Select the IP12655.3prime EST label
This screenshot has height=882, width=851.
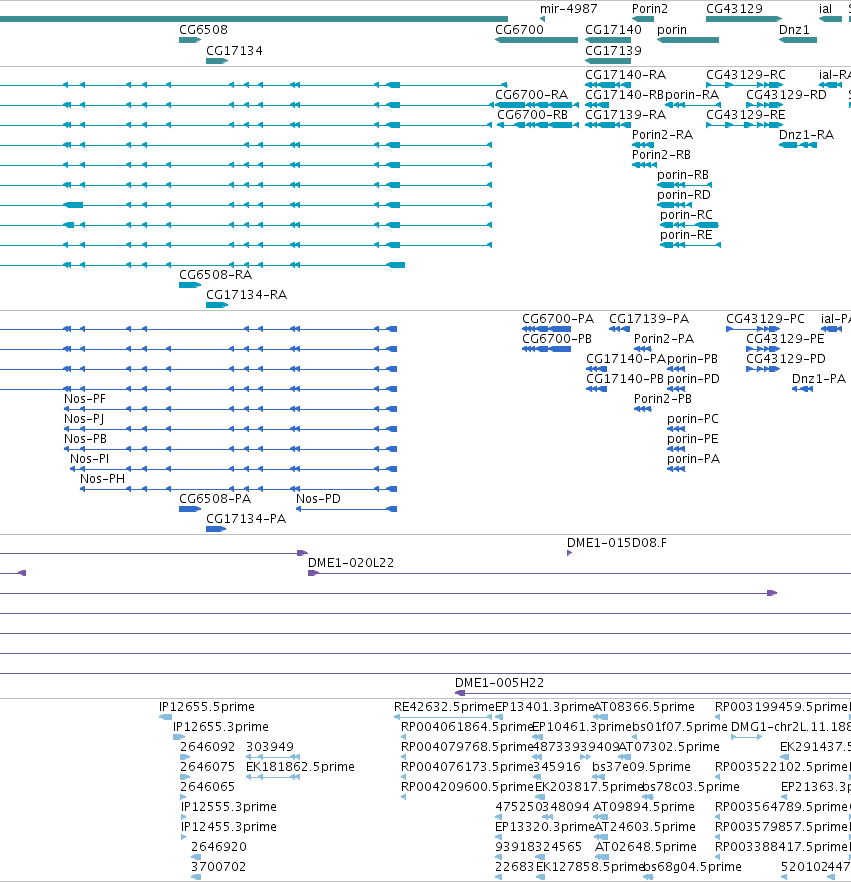(221, 727)
